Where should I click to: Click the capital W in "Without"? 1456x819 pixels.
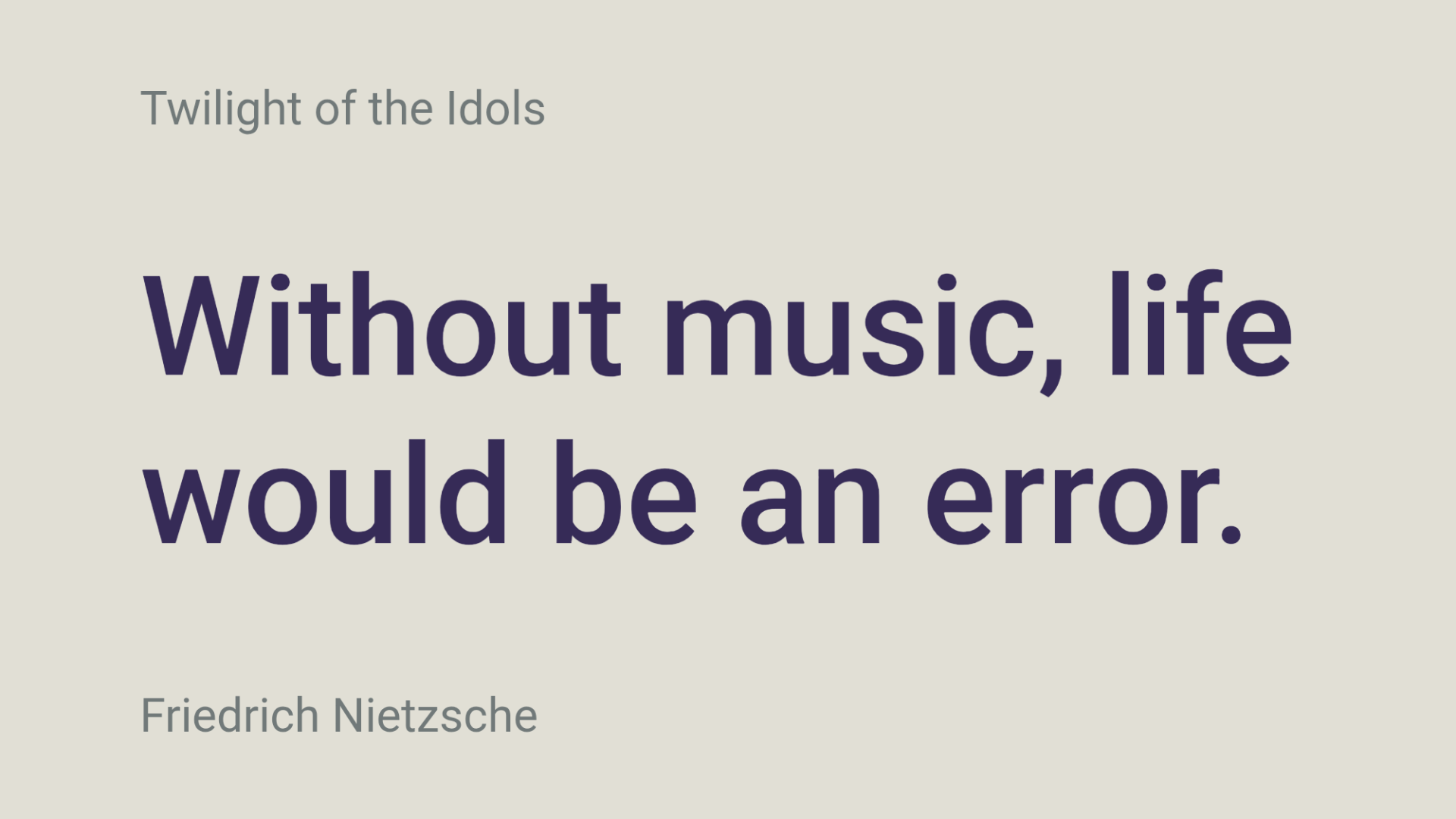pos(203,326)
